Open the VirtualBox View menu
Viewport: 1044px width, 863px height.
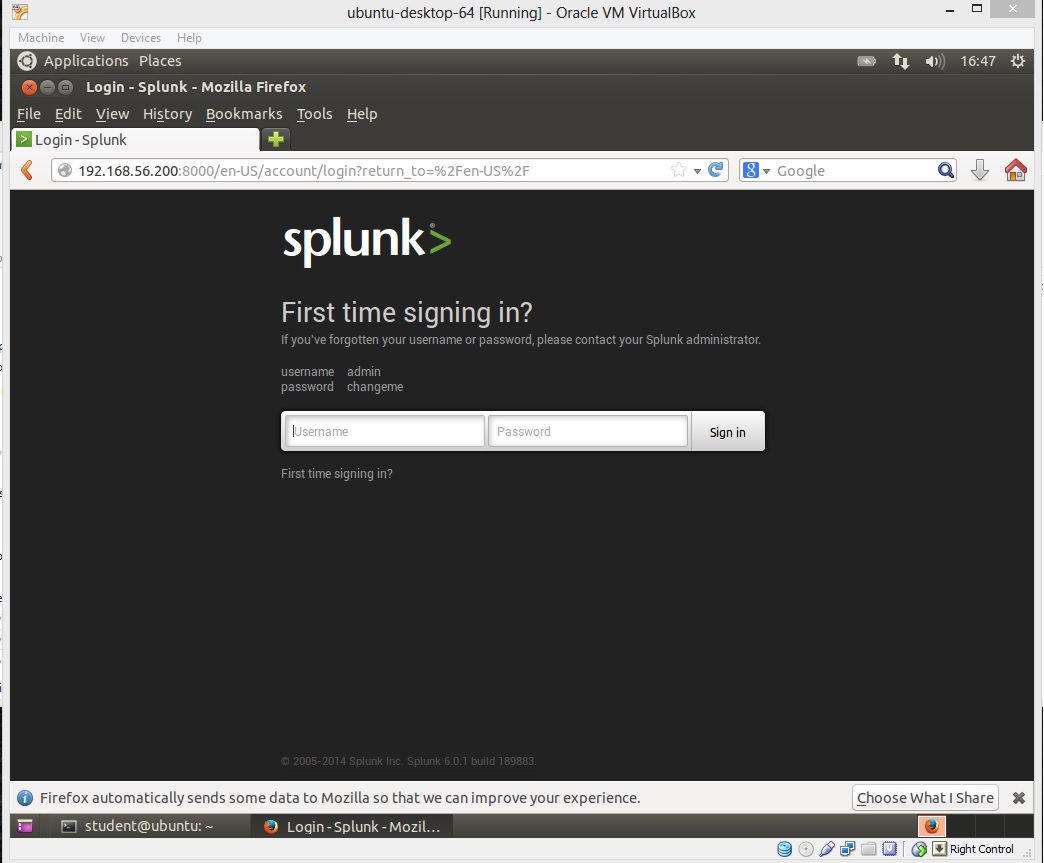93,38
